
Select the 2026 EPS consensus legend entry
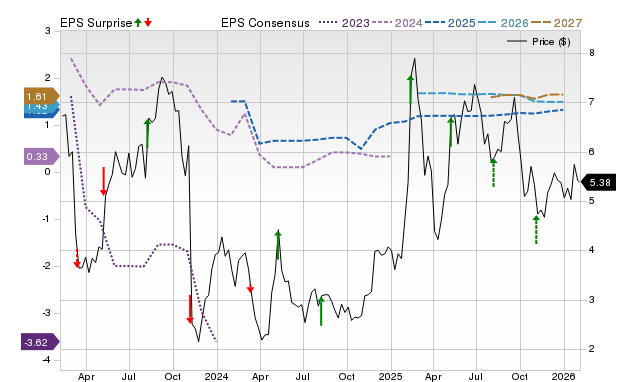503,23
